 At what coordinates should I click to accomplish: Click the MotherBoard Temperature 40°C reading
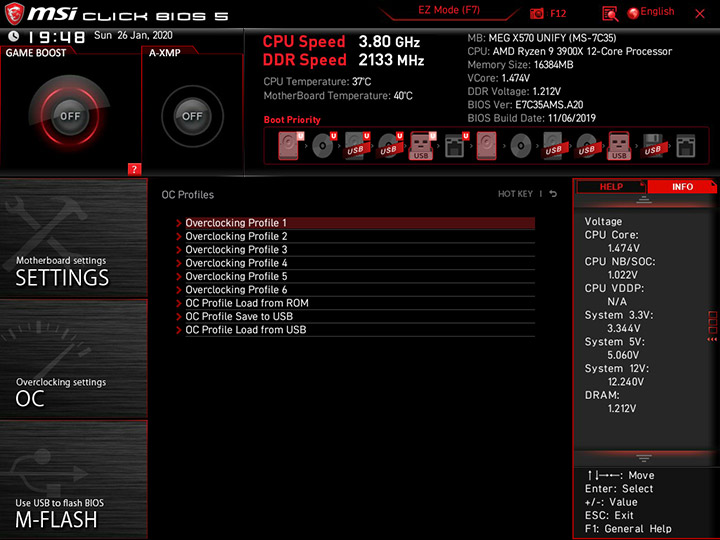point(338,96)
